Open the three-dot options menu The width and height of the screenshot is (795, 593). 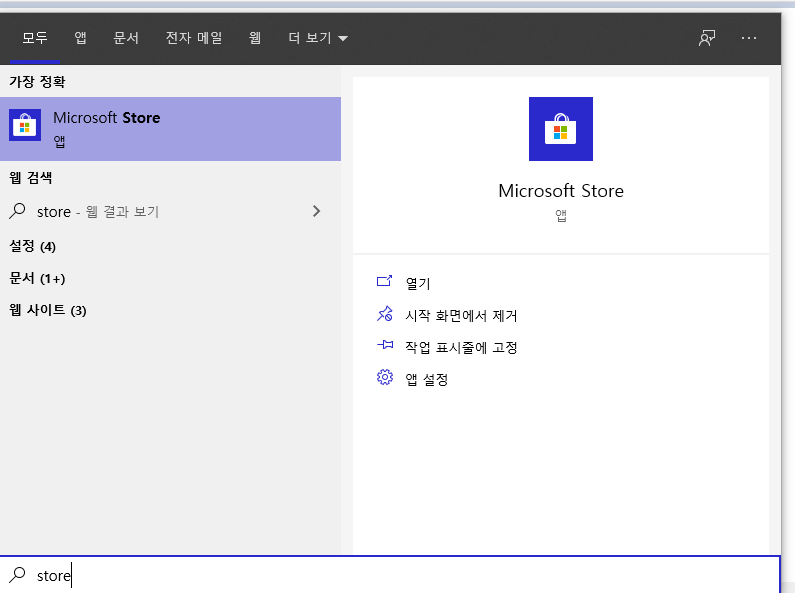tap(749, 38)
